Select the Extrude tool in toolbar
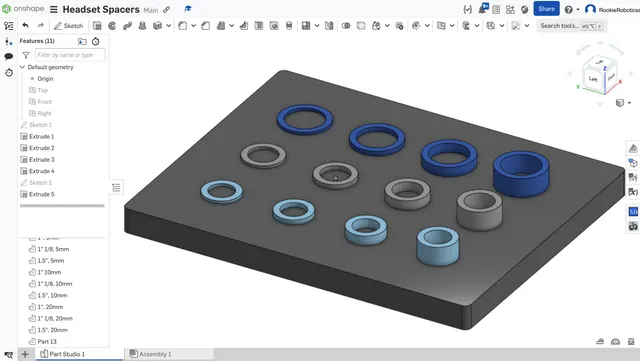This screenshot has width=640, height=361. coord(97,26)
